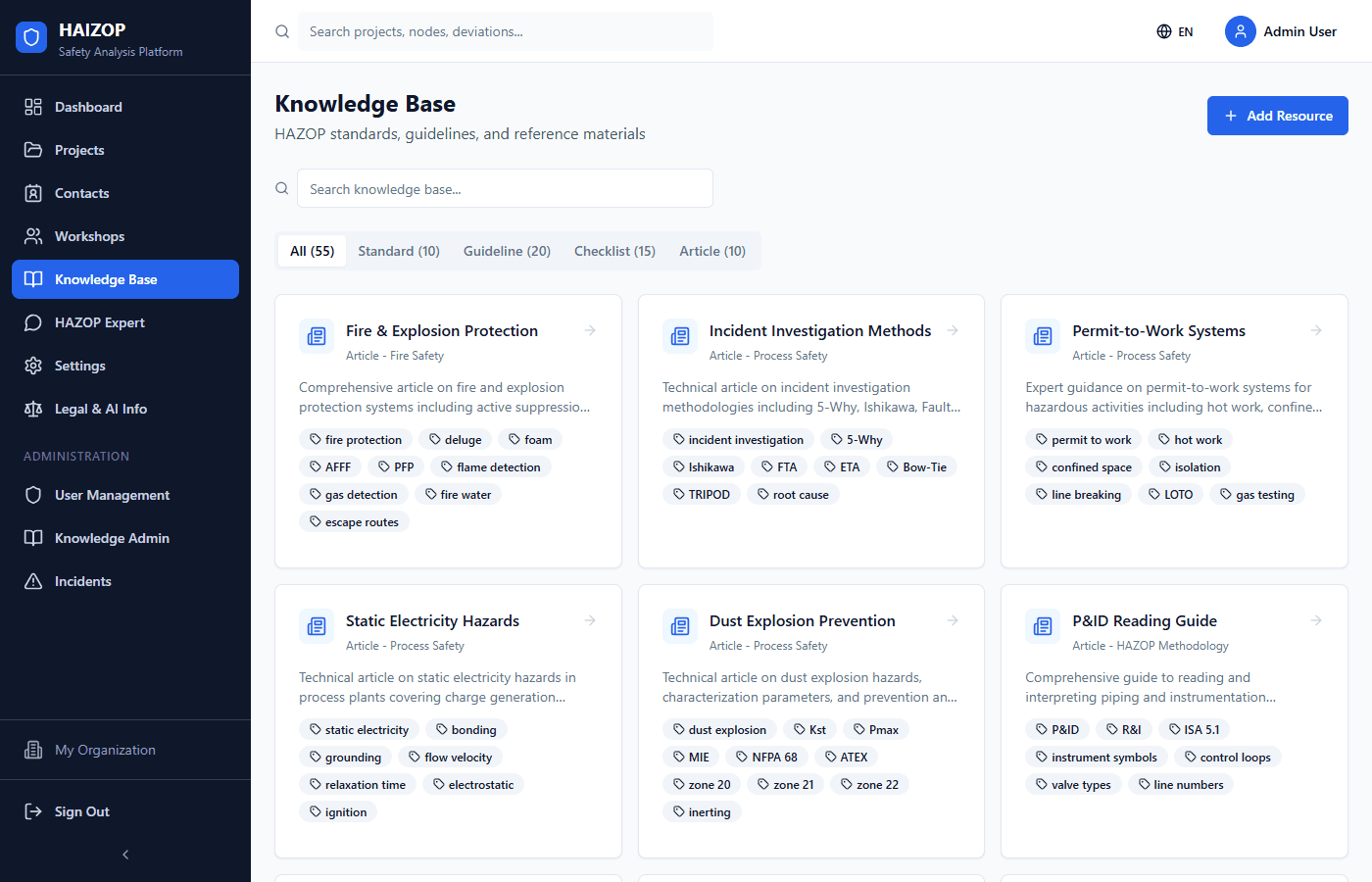
Task: Open the EN language selector
Action: point(1174,30)
